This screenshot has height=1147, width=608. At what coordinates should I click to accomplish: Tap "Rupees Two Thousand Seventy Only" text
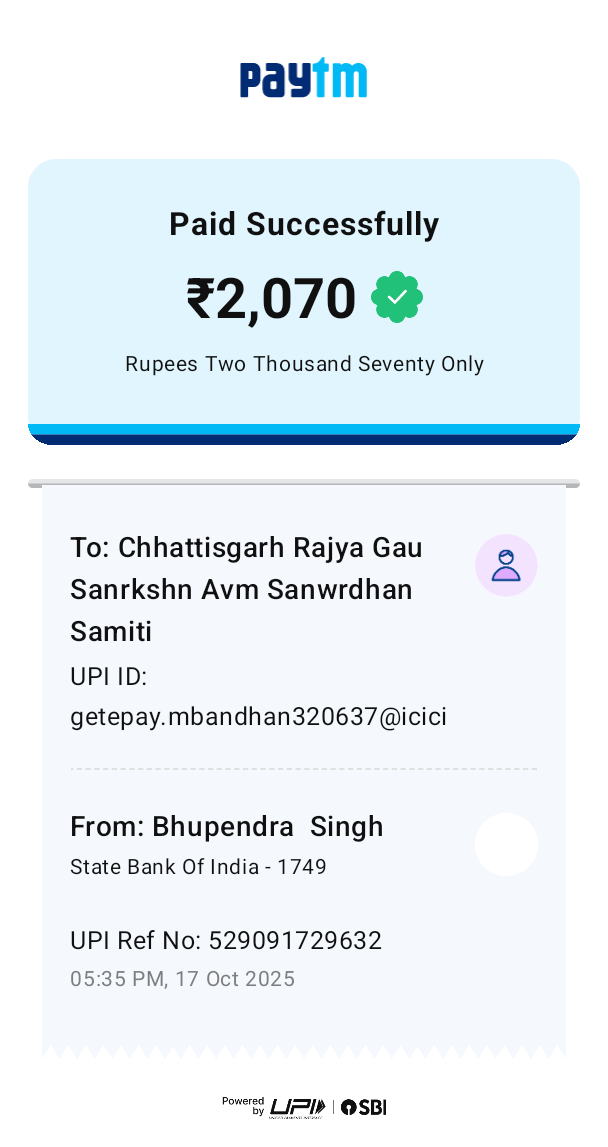pyautogui.click(x=304, y=364)
